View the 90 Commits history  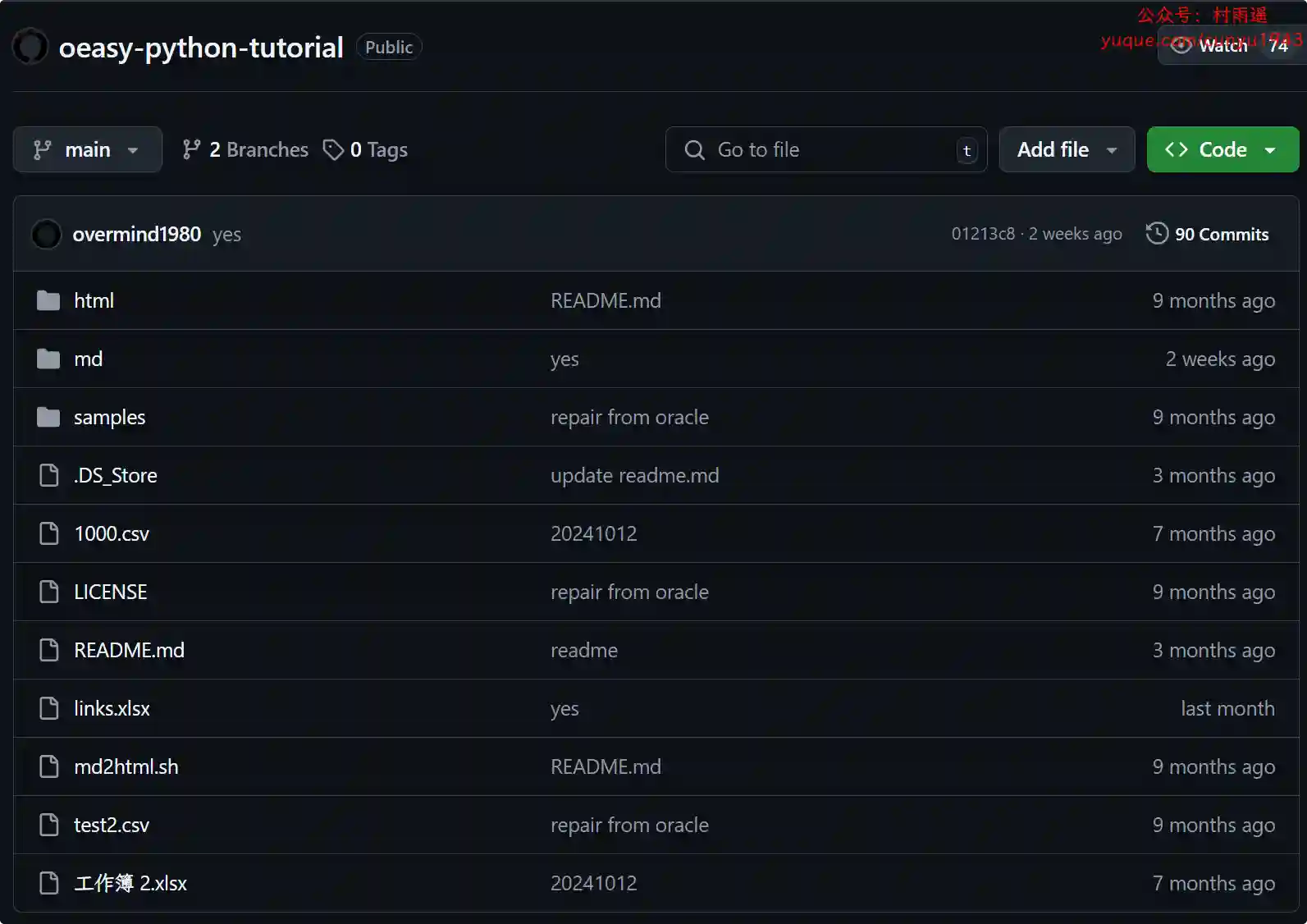(x=1221, y=235)
